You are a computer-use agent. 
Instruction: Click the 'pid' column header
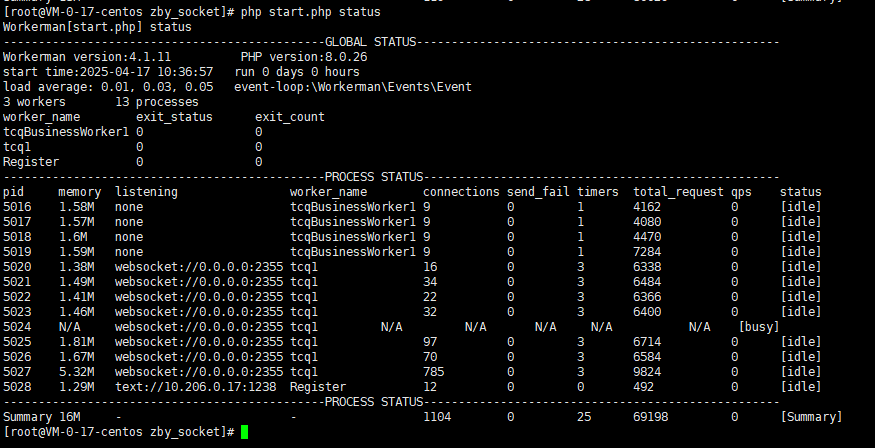13,192
